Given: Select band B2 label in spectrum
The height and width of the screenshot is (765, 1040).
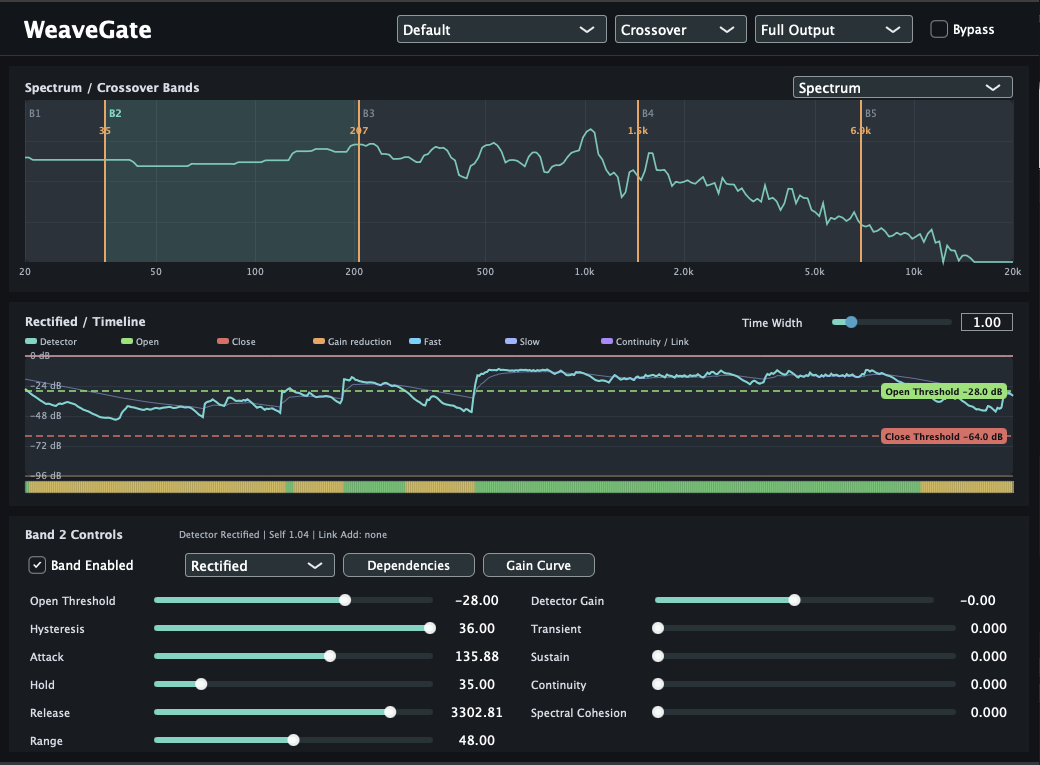Looking at the screenshot, I should click(x=115, y=113).
